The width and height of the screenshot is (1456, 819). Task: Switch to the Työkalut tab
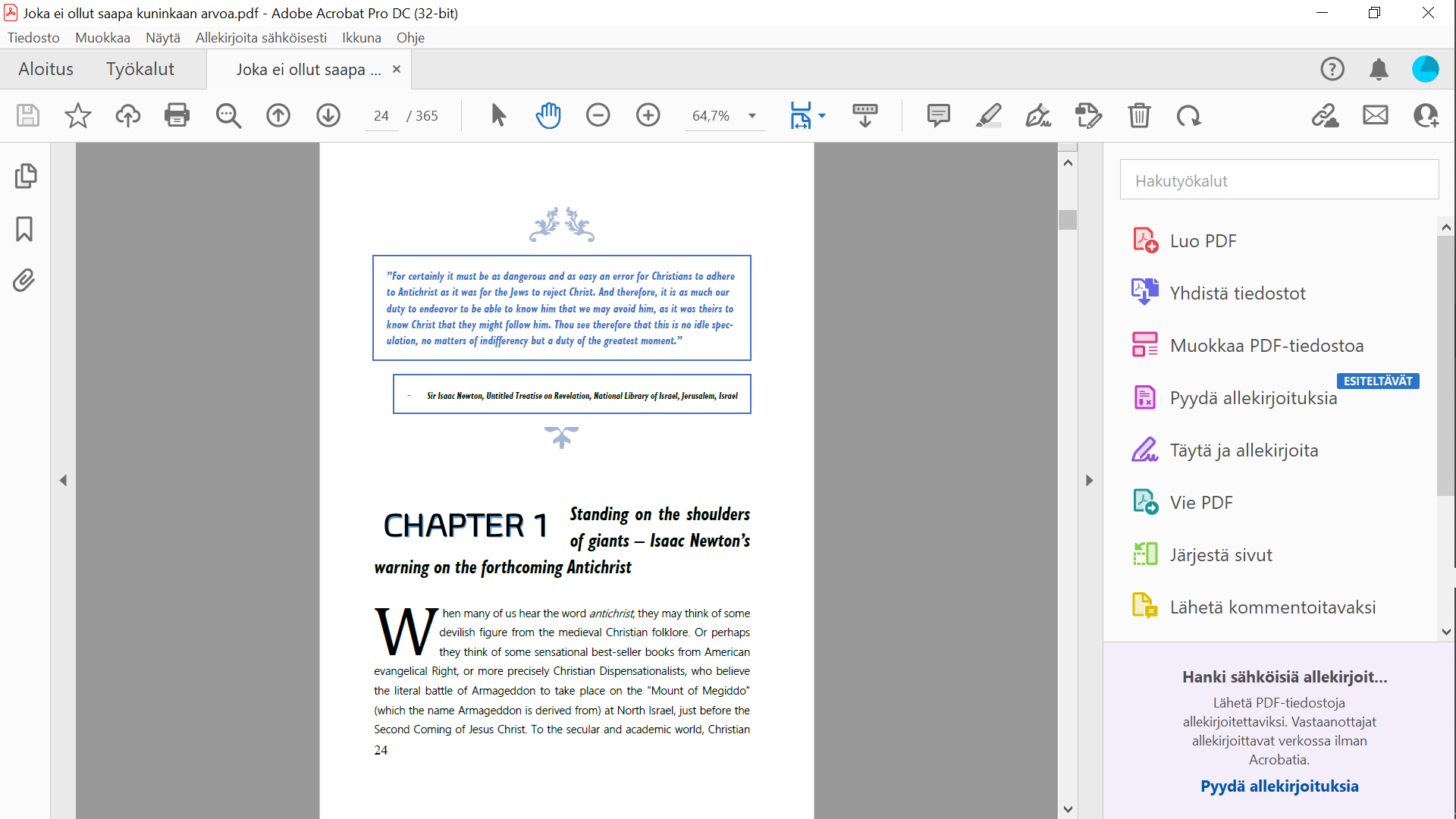[x=140, y=69]
